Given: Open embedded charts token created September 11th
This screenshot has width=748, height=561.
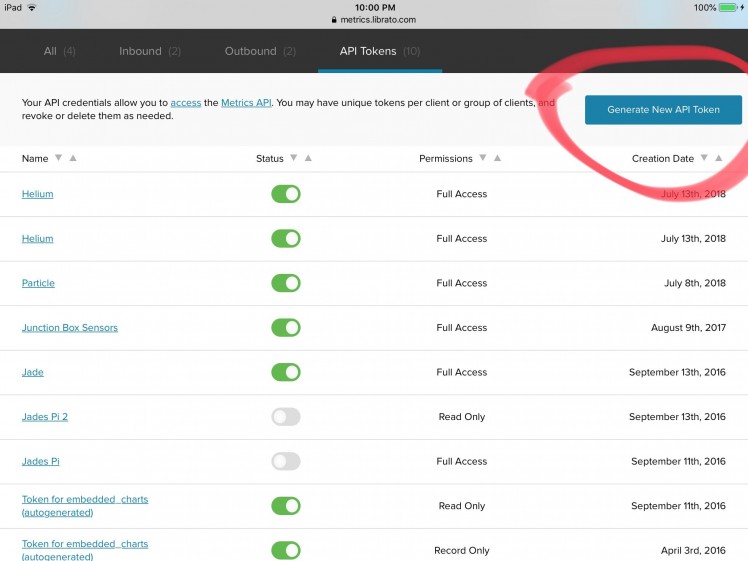Looking at the screenshot, I should 85,506.
